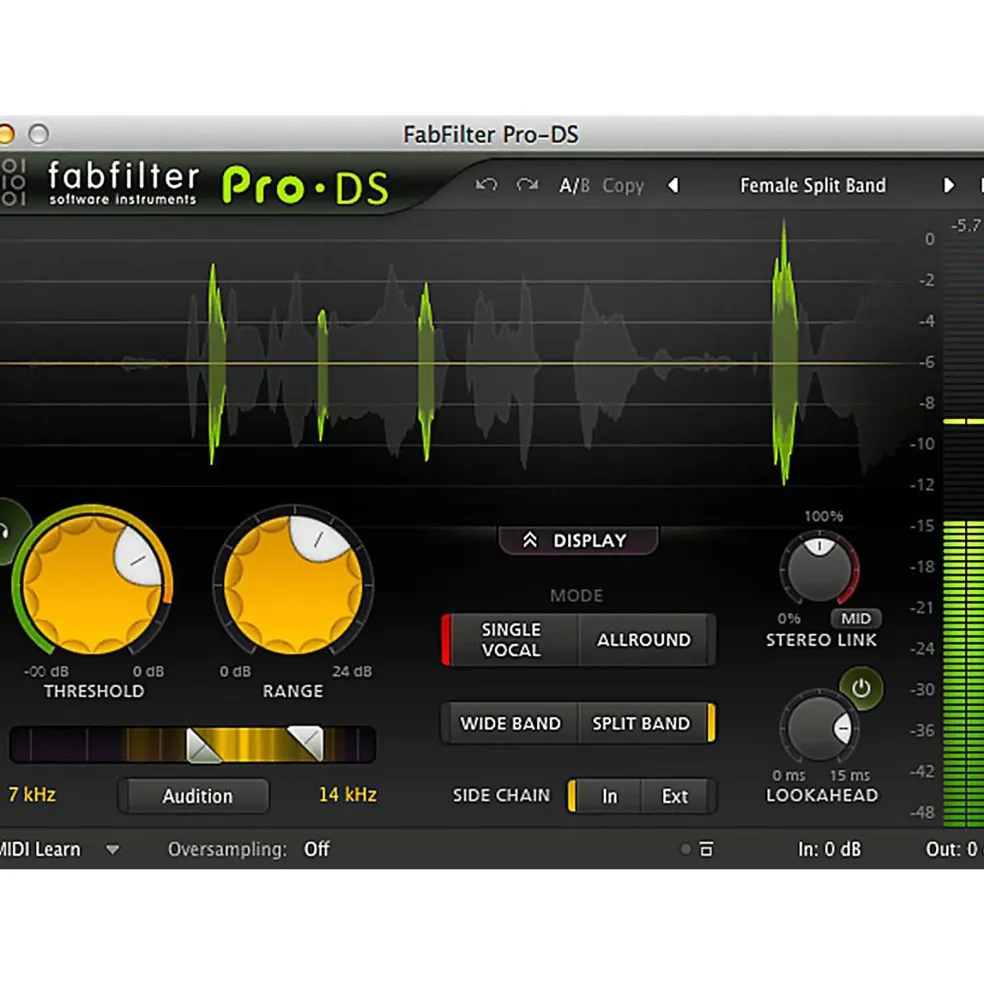
Task: Select SINGLE VOCAL mode
Action: [x=510, y=639]
